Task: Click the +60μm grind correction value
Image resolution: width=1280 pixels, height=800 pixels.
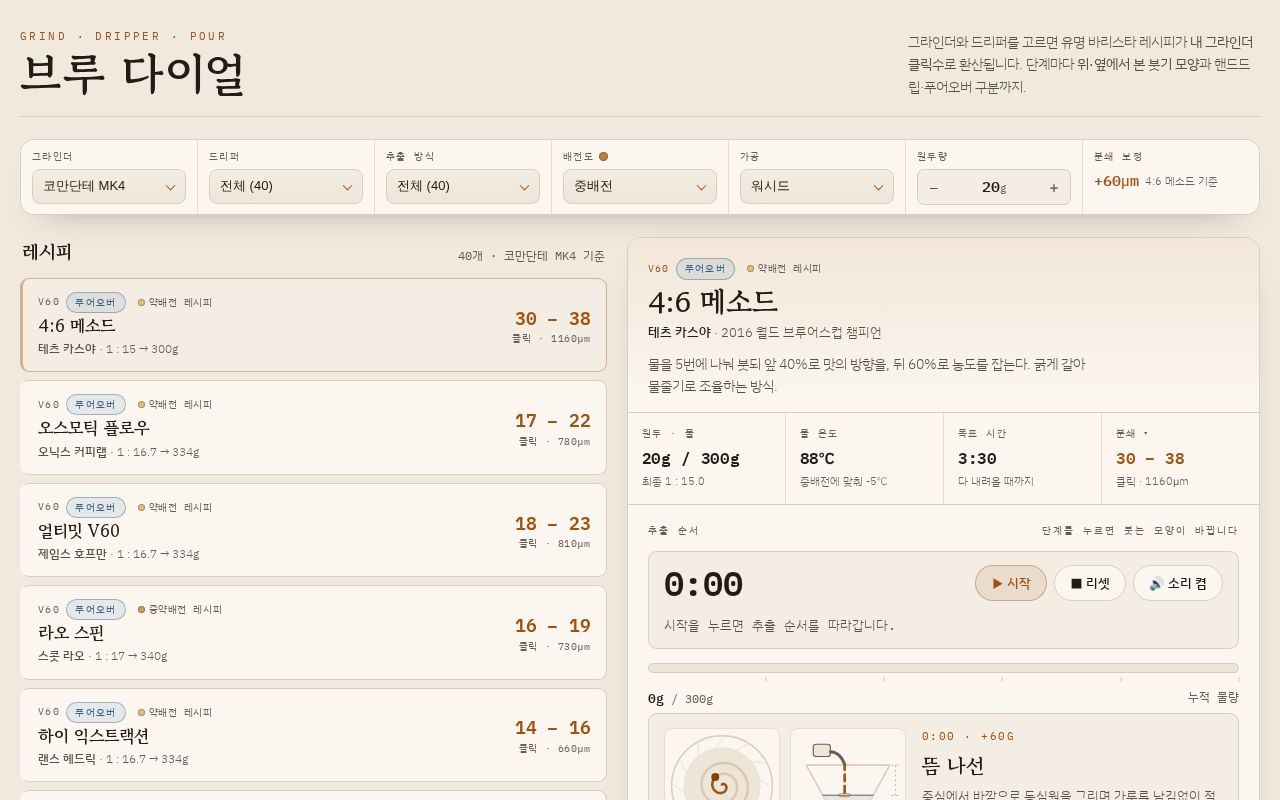Action: click(1116, 181)
